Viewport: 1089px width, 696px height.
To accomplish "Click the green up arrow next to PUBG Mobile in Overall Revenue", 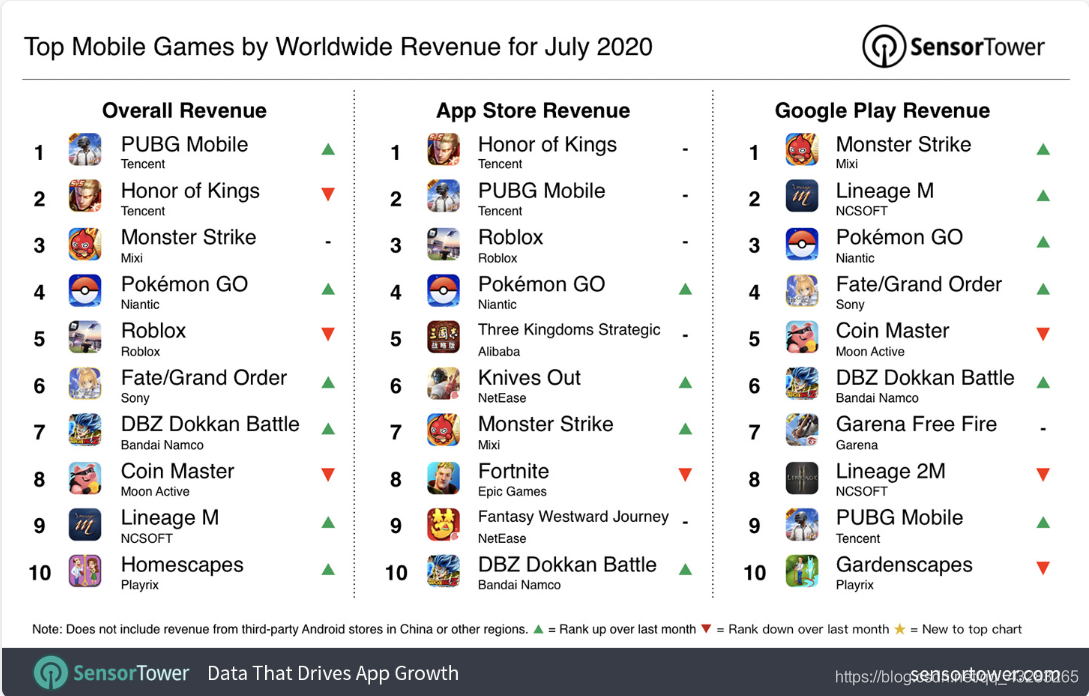I will point(329,149).
